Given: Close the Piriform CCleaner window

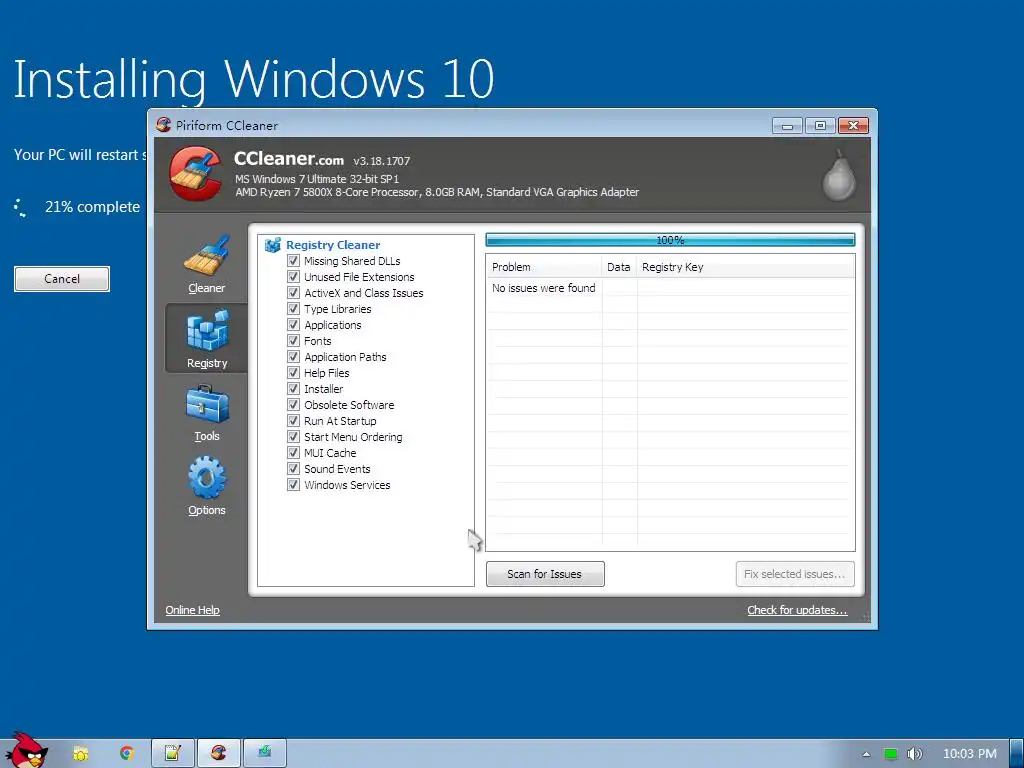Looking at the screenshot, I should click(x=853, y=125).
